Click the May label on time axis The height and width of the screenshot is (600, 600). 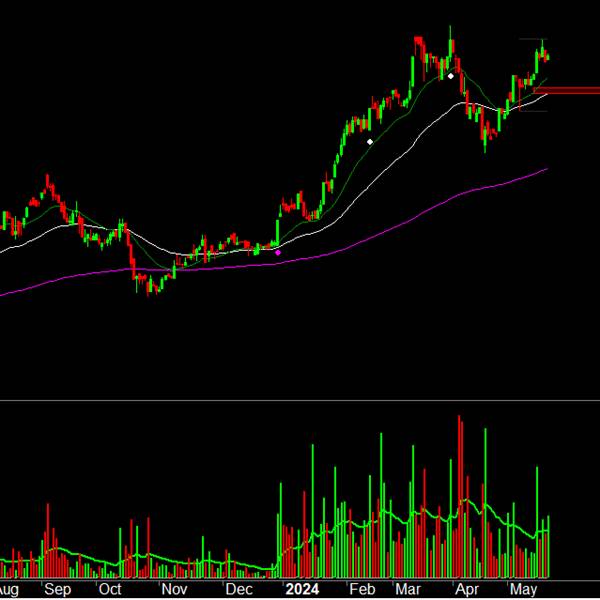point(523,590)
